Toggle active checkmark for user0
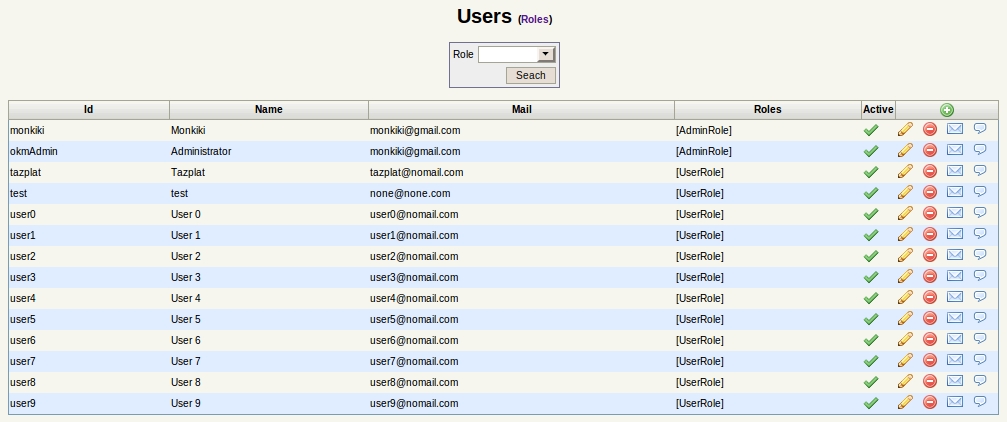The width and height of the screenshot is (1007, 422). (871, 215)
